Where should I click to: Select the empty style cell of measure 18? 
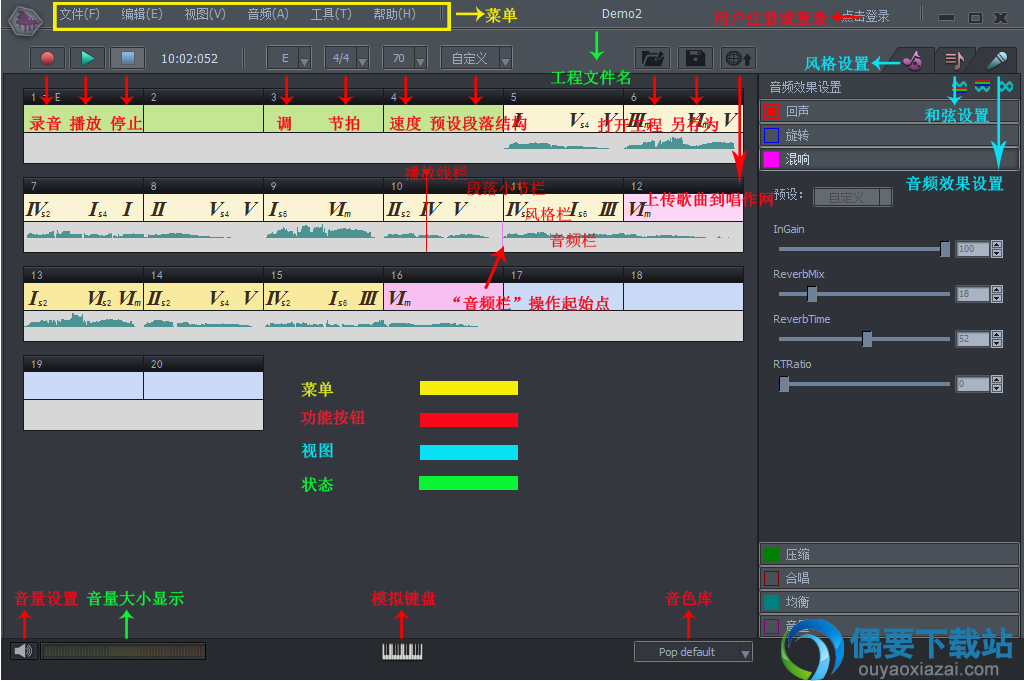(x=683, y=296)
